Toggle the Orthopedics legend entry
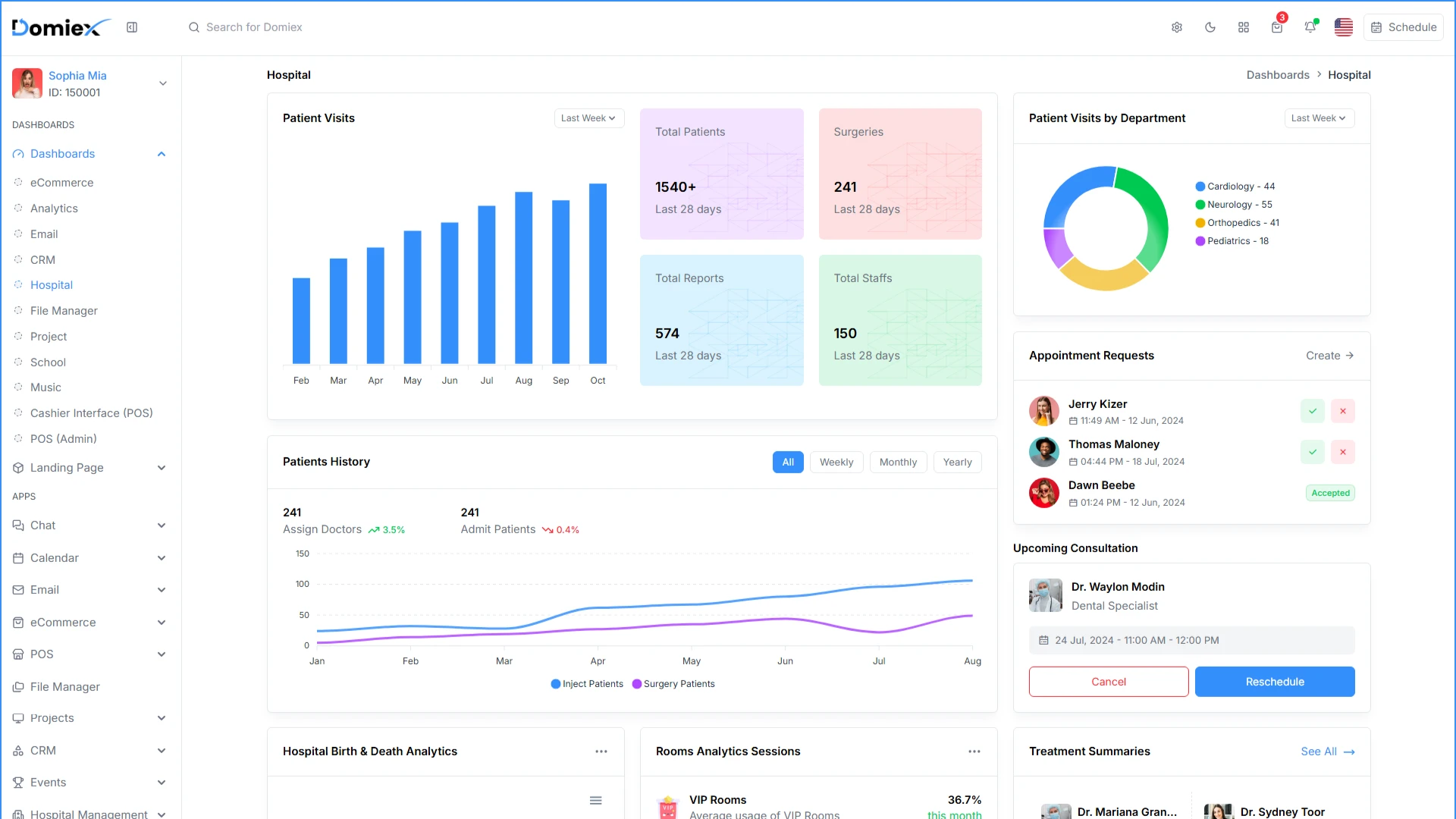 [x=1238, y=223]
